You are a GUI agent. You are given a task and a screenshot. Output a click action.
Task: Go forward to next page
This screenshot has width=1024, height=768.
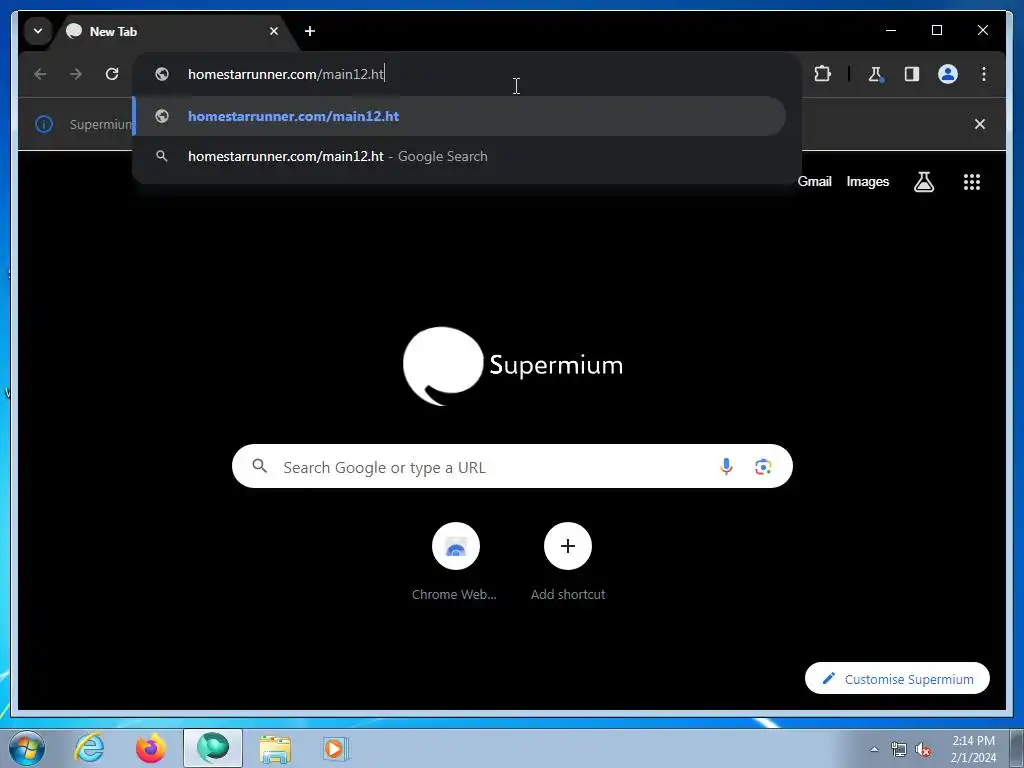(76, 74)
